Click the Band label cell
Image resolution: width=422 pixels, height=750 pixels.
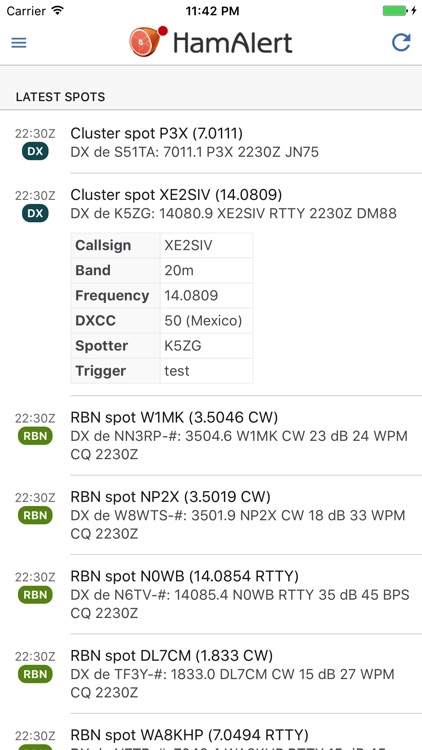click(115, 270)
